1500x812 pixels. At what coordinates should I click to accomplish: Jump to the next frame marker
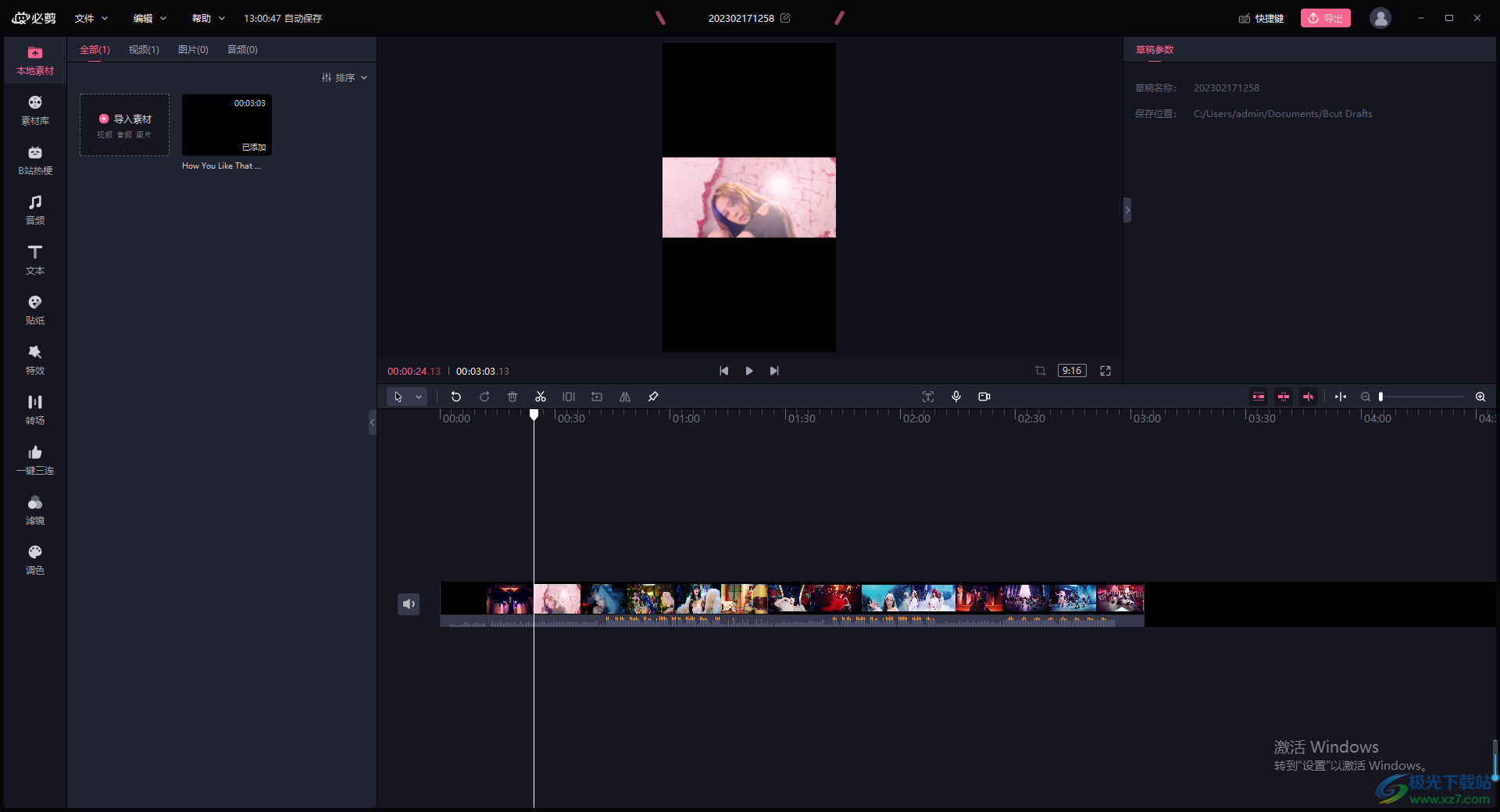(x=774, y=371)
